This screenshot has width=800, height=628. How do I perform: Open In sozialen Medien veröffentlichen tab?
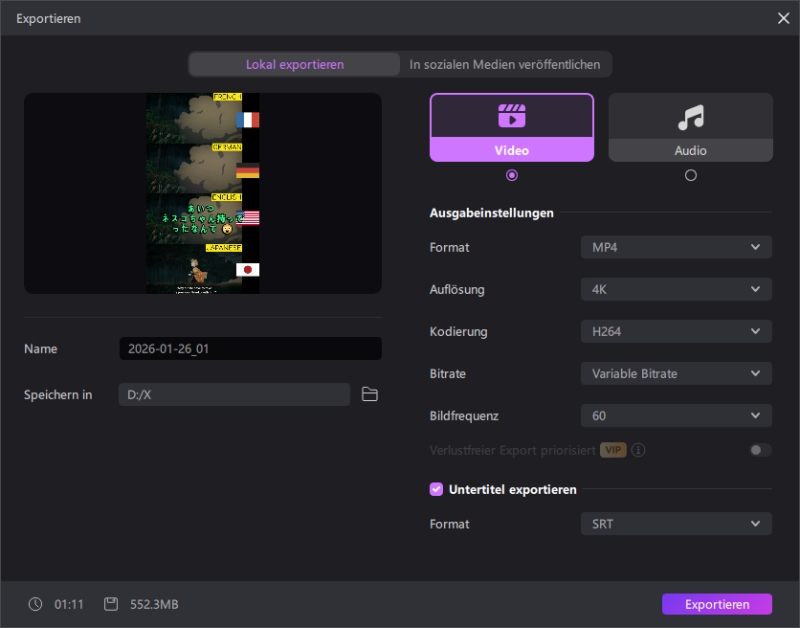coord(505,64)
